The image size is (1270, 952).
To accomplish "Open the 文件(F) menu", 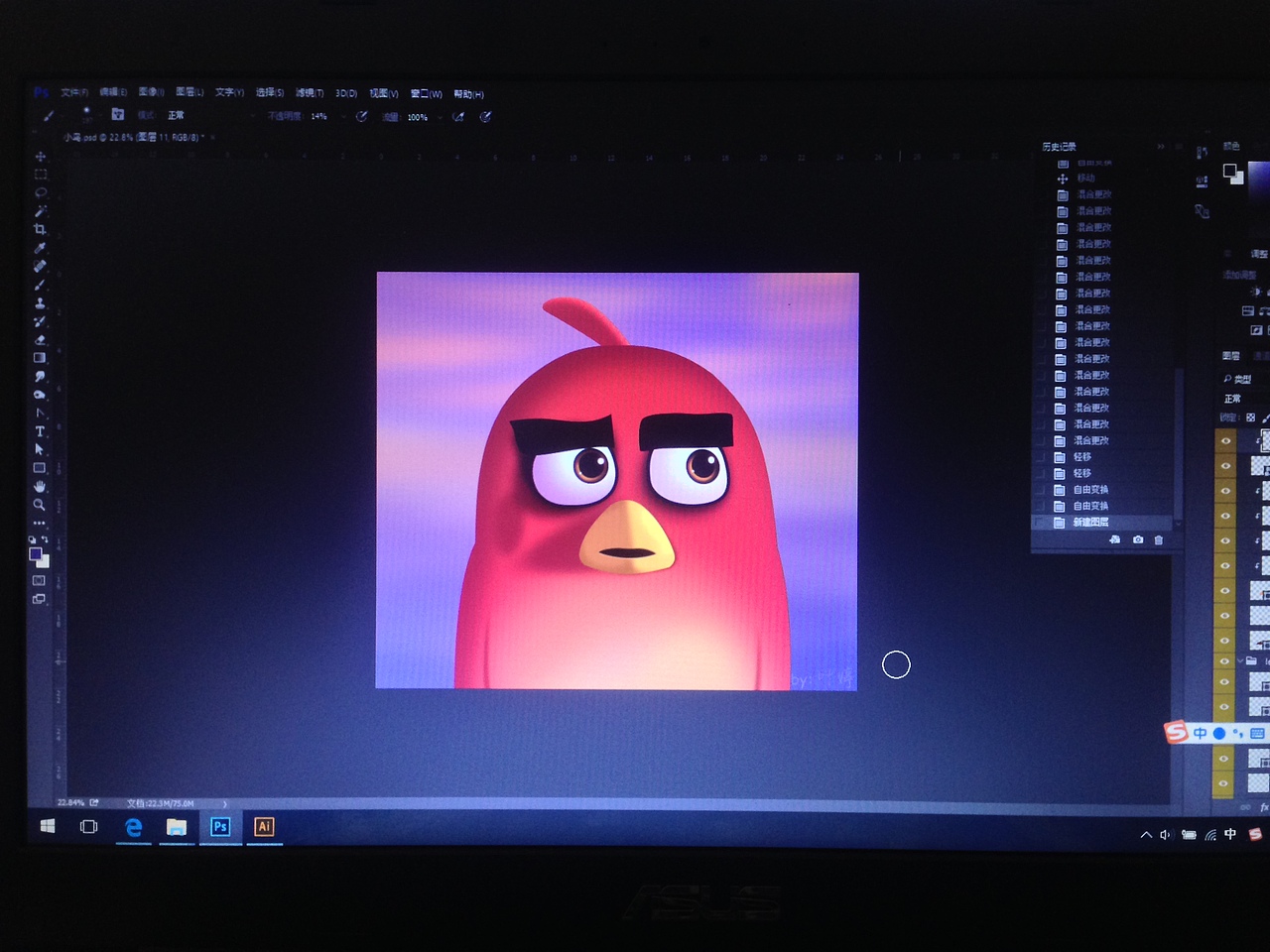I will (x=74, y=92).
